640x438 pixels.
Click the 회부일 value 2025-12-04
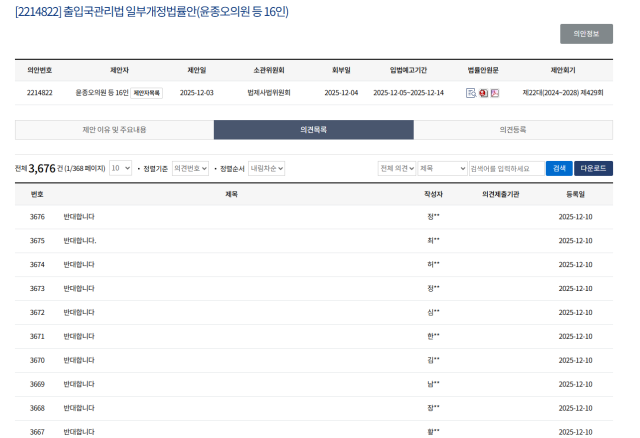(341, 93)
